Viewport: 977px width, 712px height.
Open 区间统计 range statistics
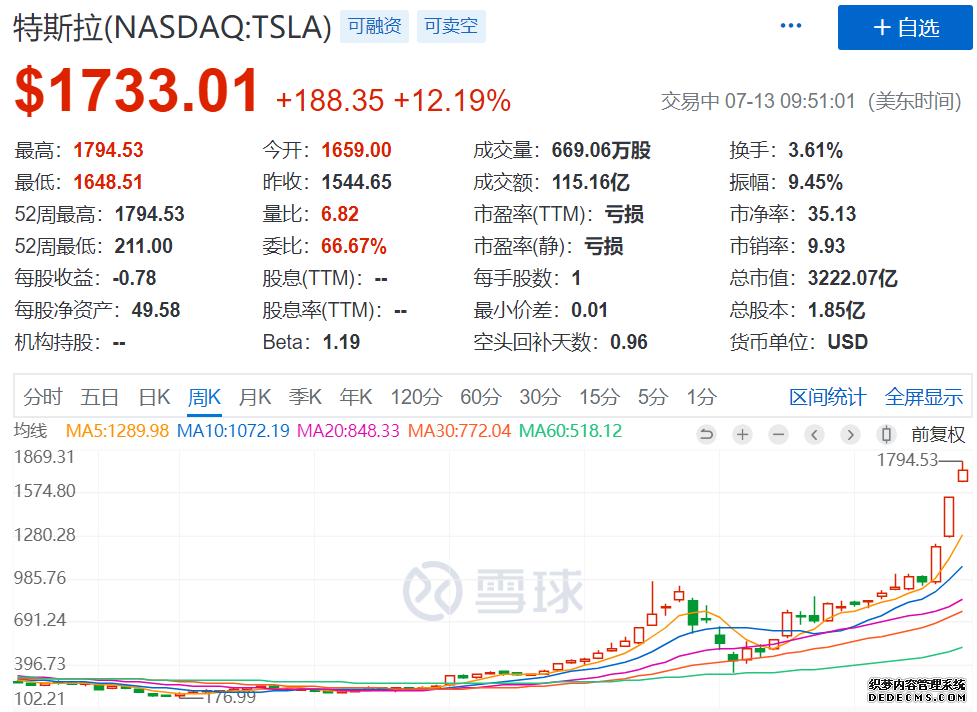pyautogui.click(x=827, y=397)
